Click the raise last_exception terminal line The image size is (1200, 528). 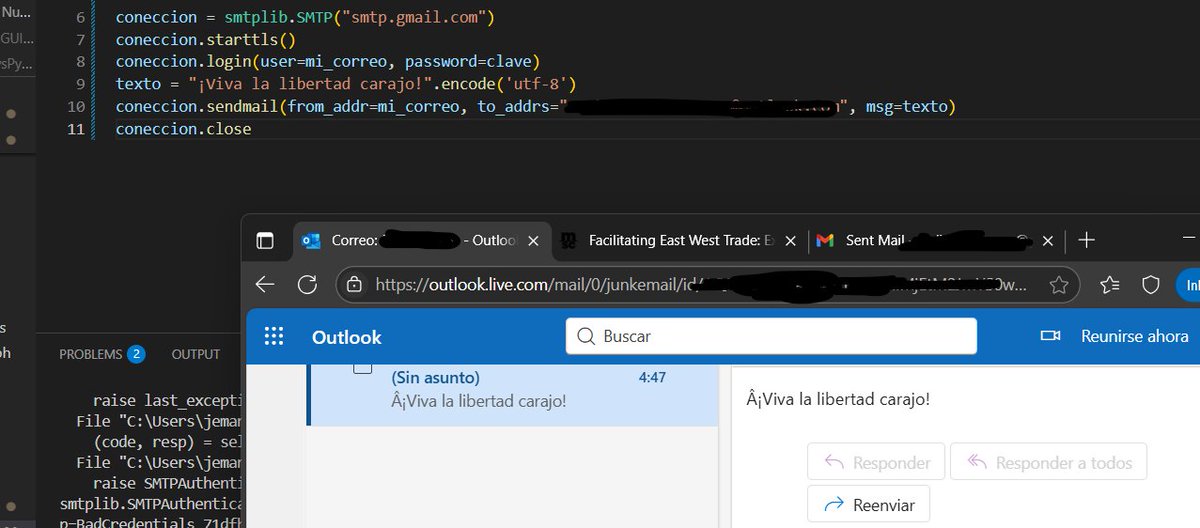tap(168, 400)
